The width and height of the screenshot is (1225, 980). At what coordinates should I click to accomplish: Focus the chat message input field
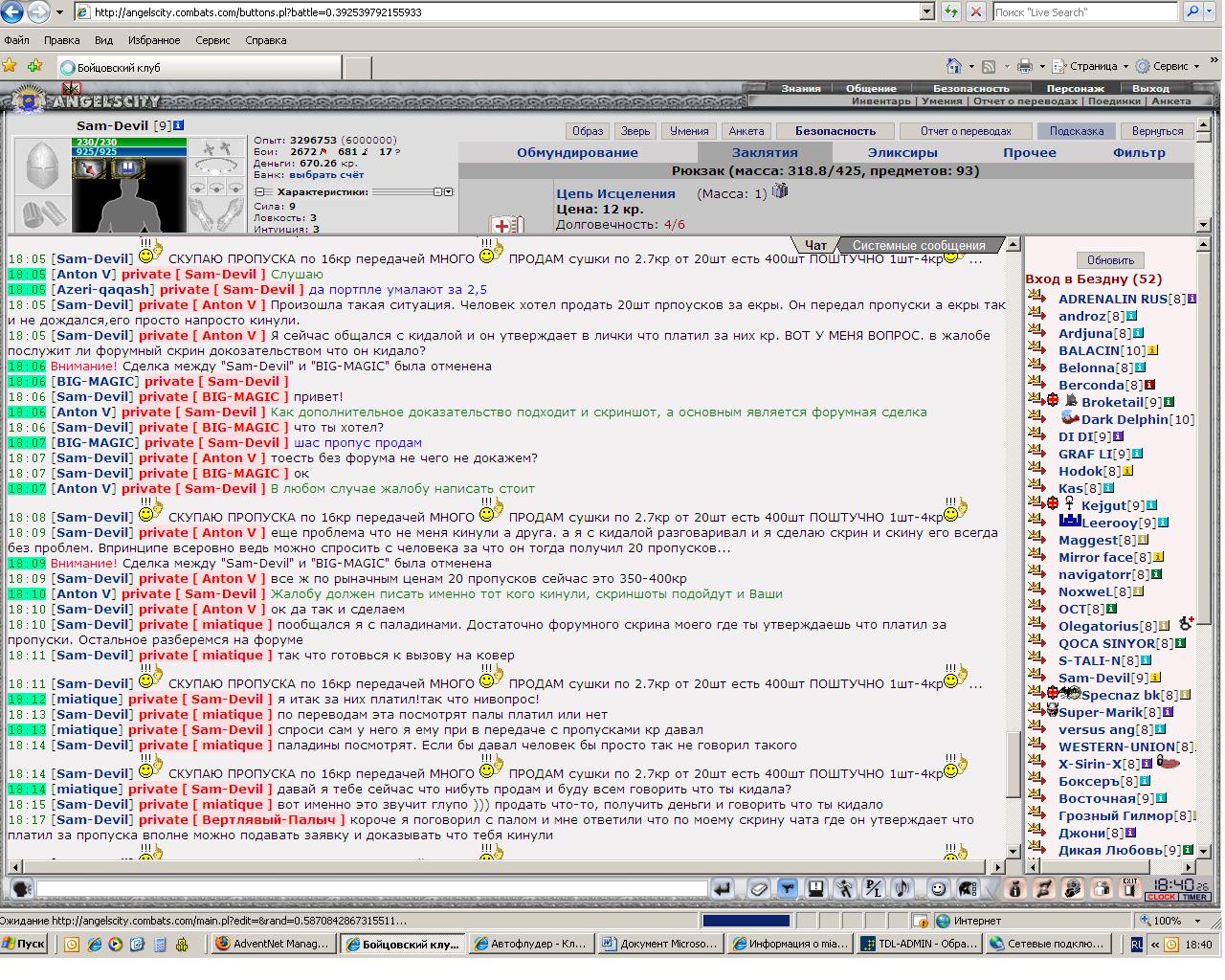click(372, 889)
